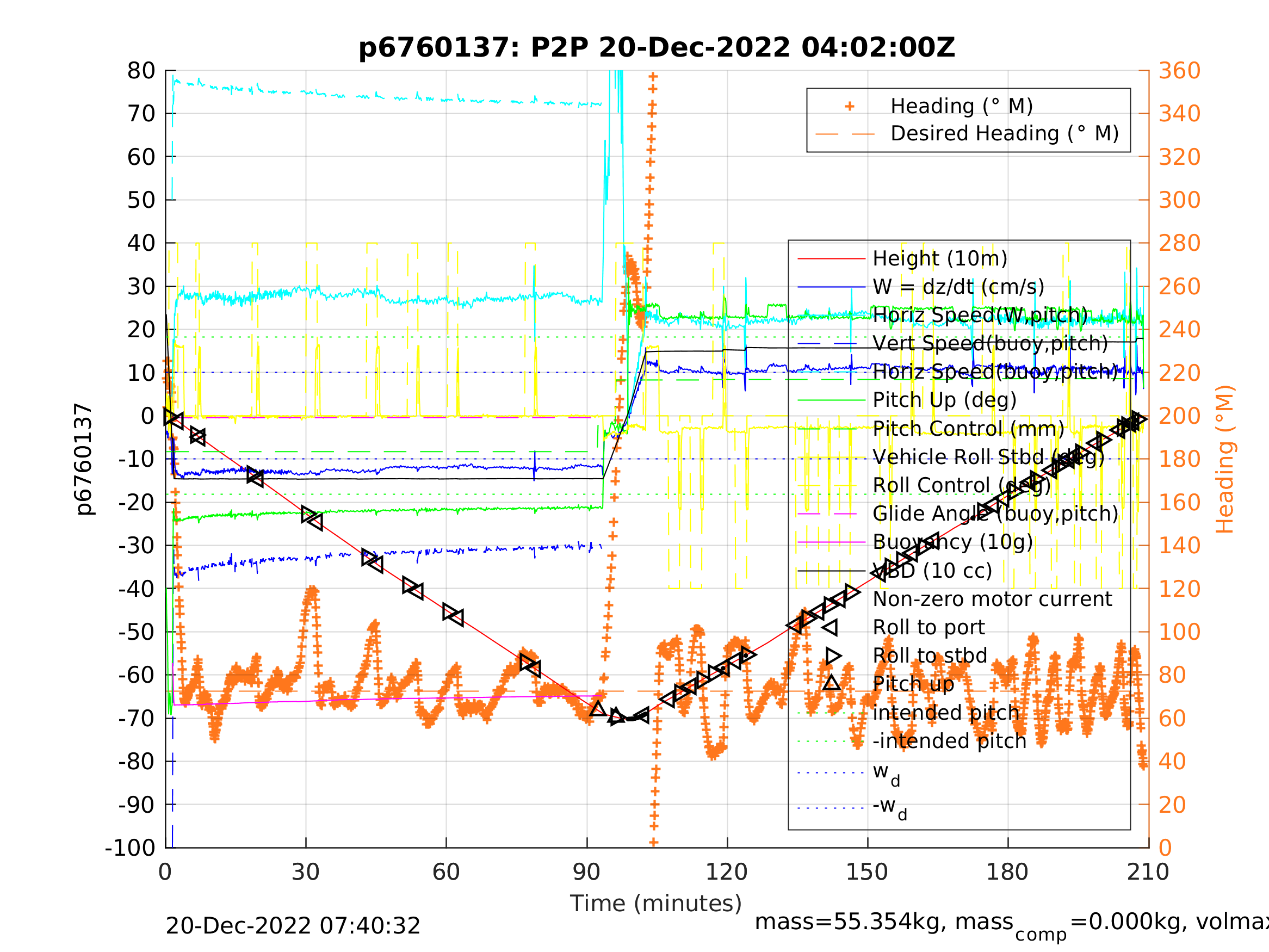This screenshot has width=1269, height=952.
Task: Click the x-axis tick label '90'
Action: [586, 872]
